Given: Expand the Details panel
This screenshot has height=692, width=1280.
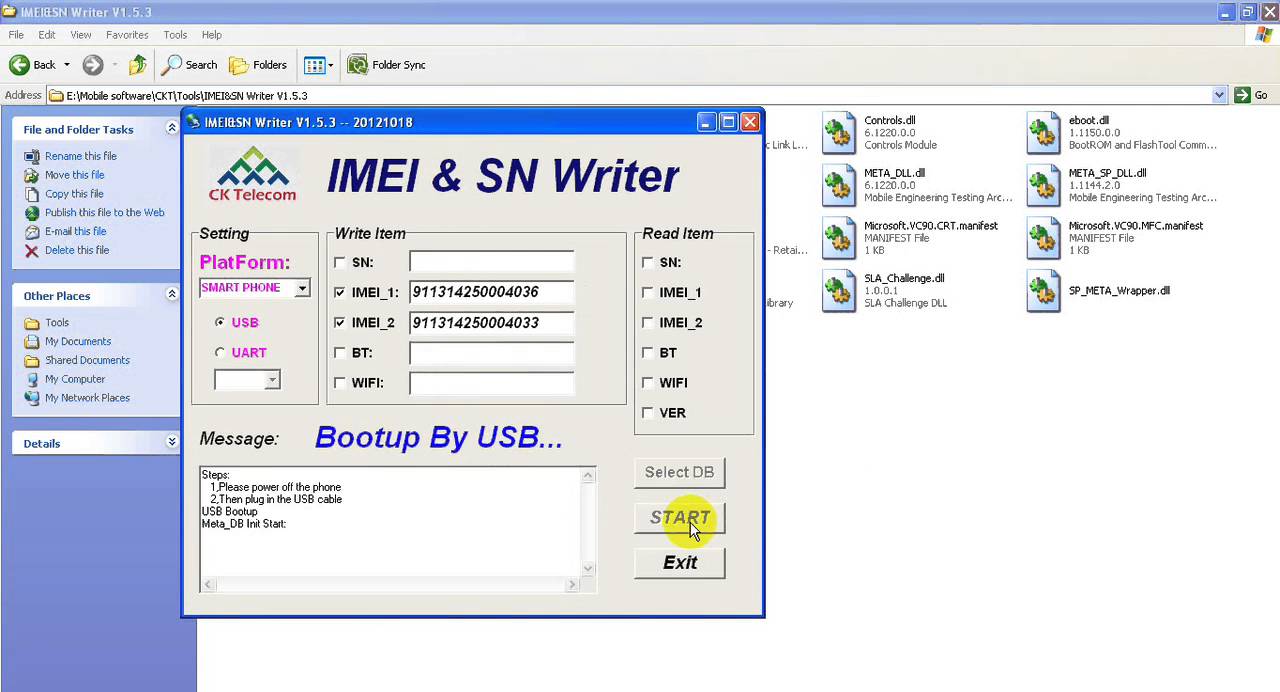Looking at the screenshot, I should coord(172,442).
